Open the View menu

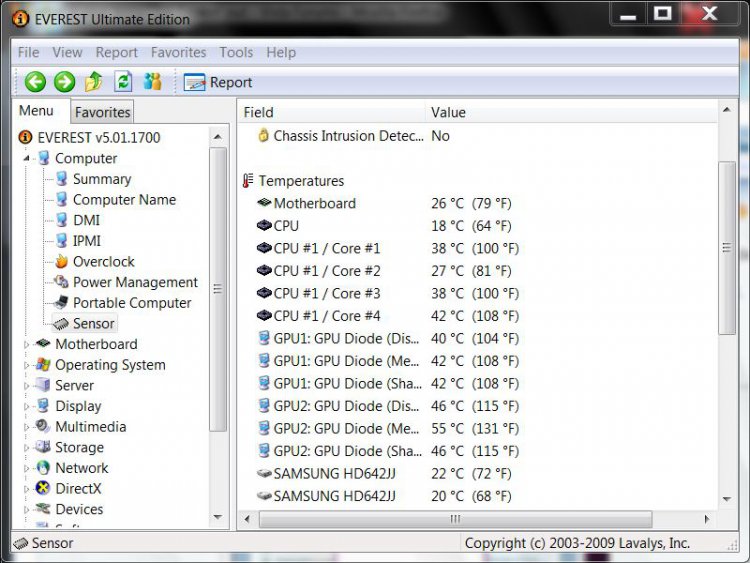pos(67,52)
